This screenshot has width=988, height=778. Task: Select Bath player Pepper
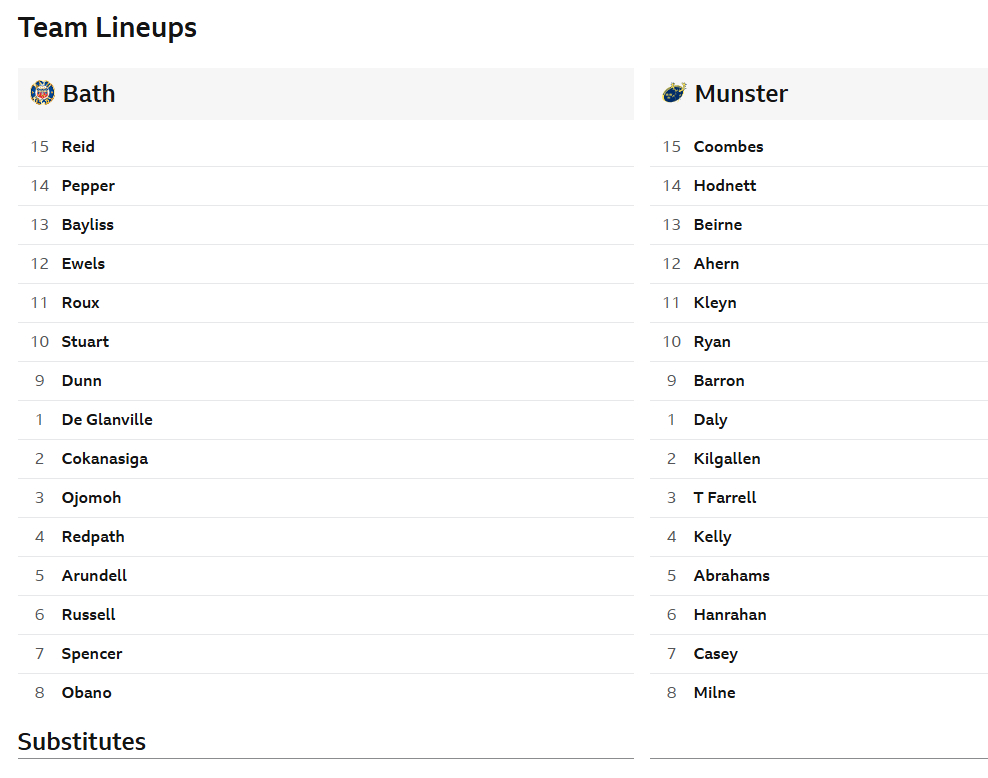[88, 186]
